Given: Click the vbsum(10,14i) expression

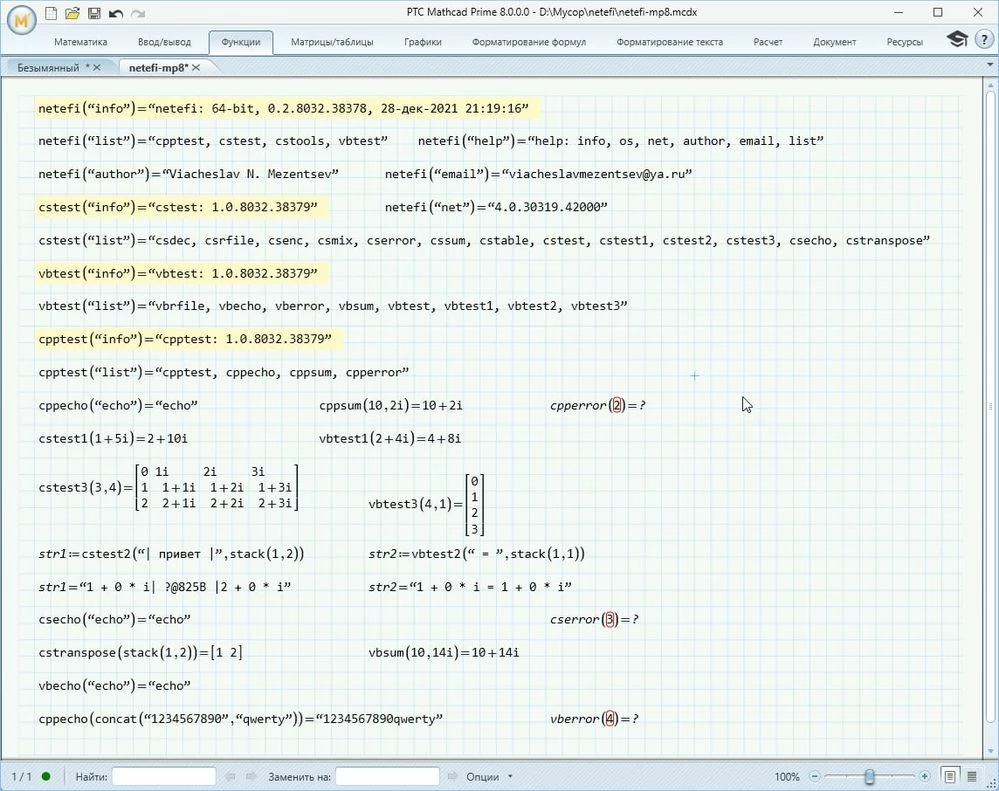Looking at the screenshot, I should click(x=443, y=652).
